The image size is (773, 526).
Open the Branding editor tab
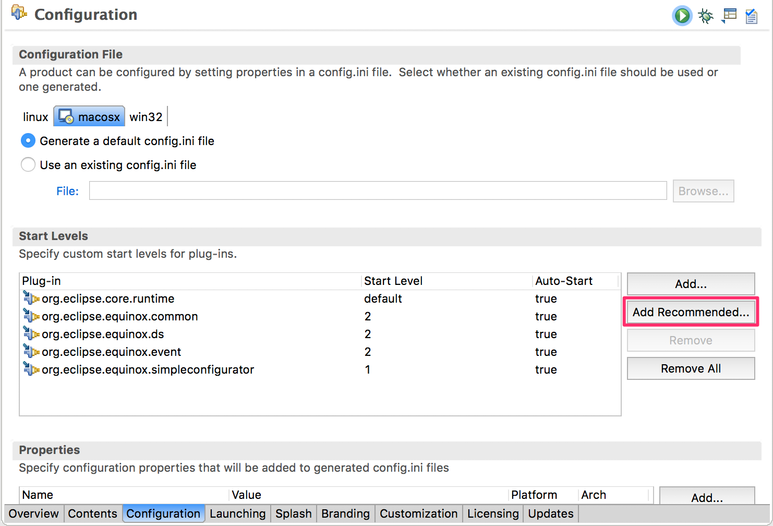(345, 514)
